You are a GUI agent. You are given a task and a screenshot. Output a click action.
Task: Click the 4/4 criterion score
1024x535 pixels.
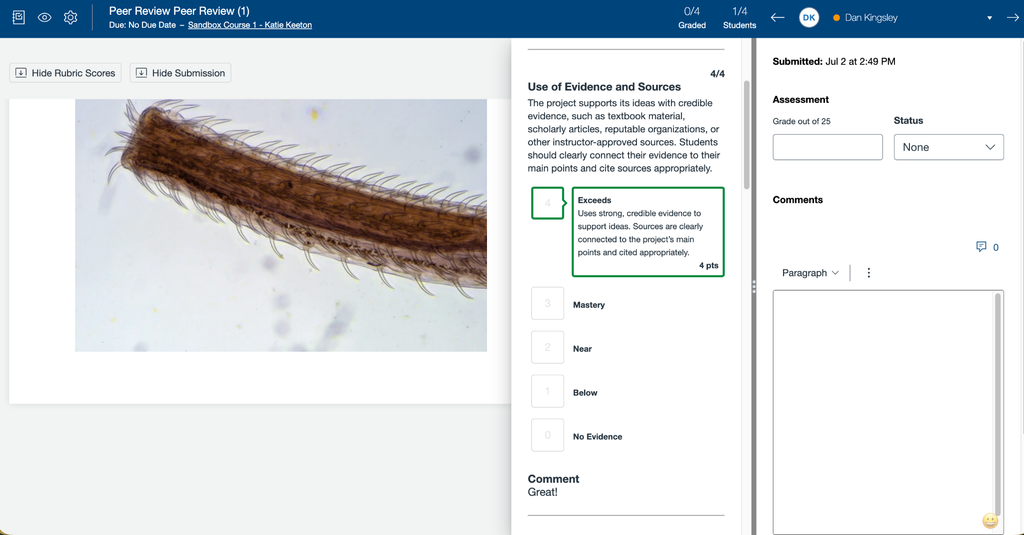[717, 74]
